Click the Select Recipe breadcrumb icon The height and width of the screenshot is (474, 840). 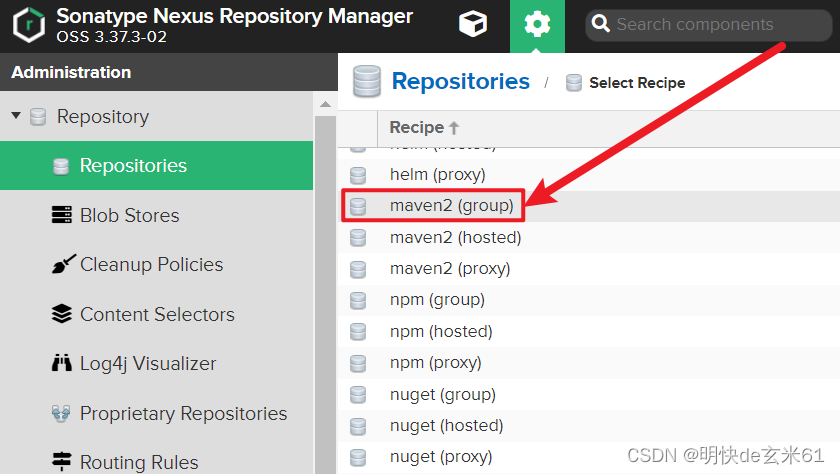[x=574, y=83]
